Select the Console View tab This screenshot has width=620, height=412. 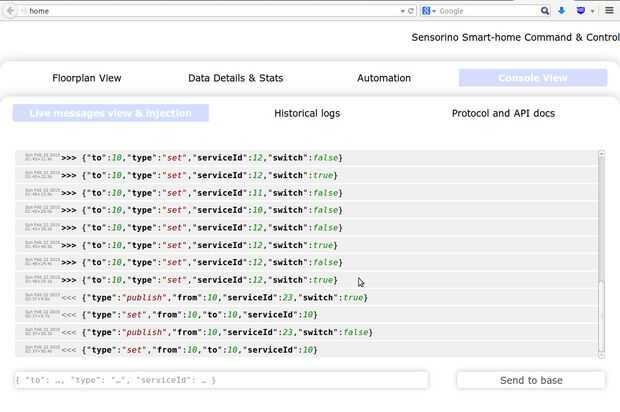(x=533, y=78)
